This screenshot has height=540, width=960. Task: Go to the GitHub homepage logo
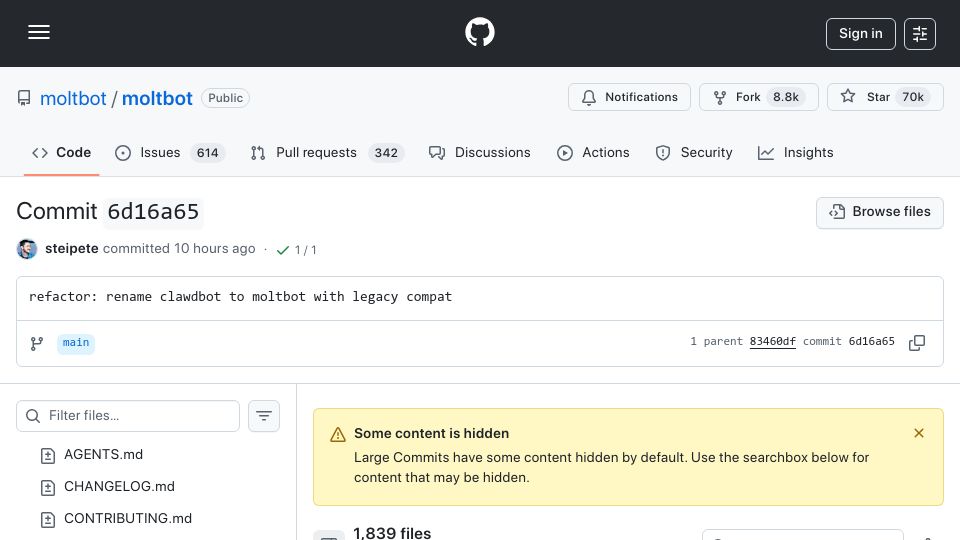(479, 32)
